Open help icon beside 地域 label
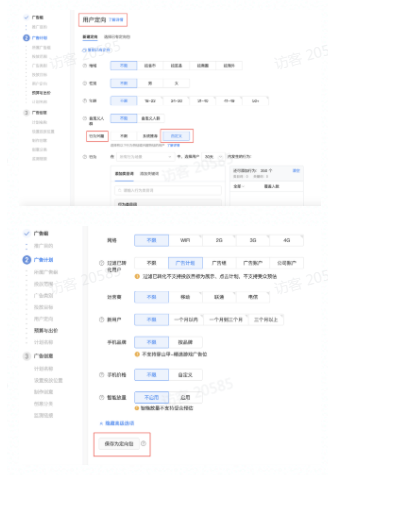This screenshot has height=528, width=393. pyautogui.click(x=85, y=66)
